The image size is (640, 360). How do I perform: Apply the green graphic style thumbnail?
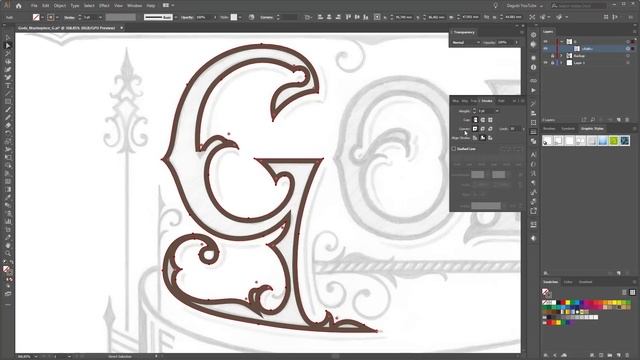613,141
